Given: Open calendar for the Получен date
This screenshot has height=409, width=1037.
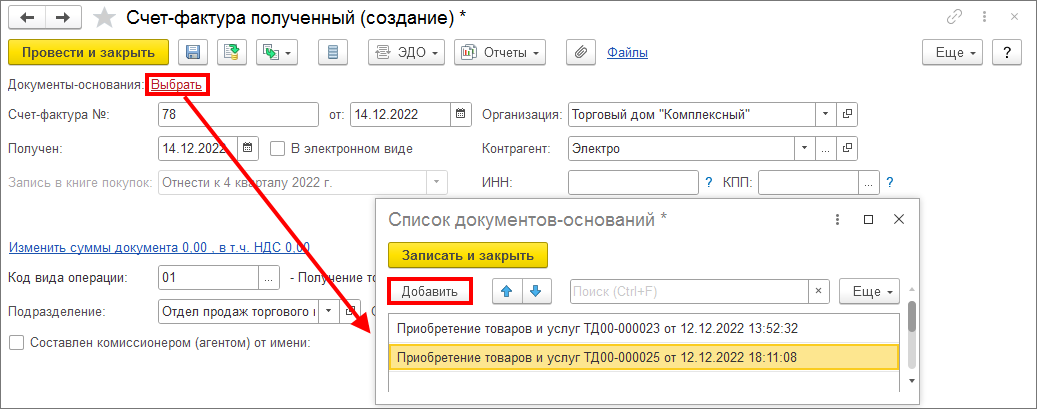Looking at the screenshot, I should pos(248,149).
